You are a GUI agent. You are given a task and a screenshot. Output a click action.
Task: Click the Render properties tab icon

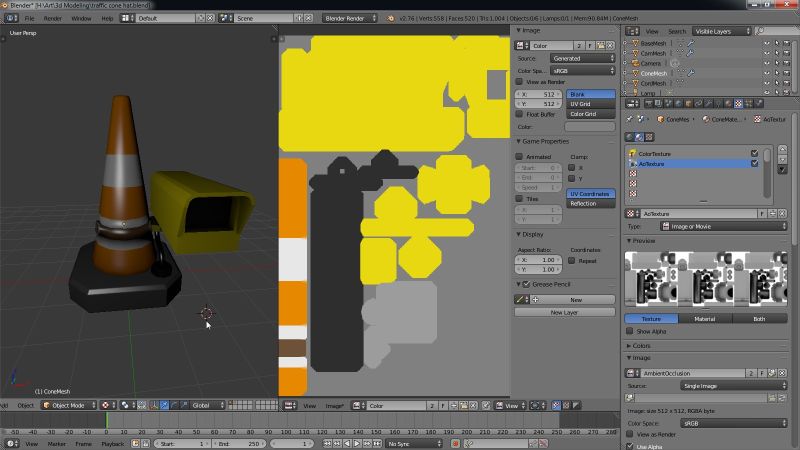(x=648, y=104)
